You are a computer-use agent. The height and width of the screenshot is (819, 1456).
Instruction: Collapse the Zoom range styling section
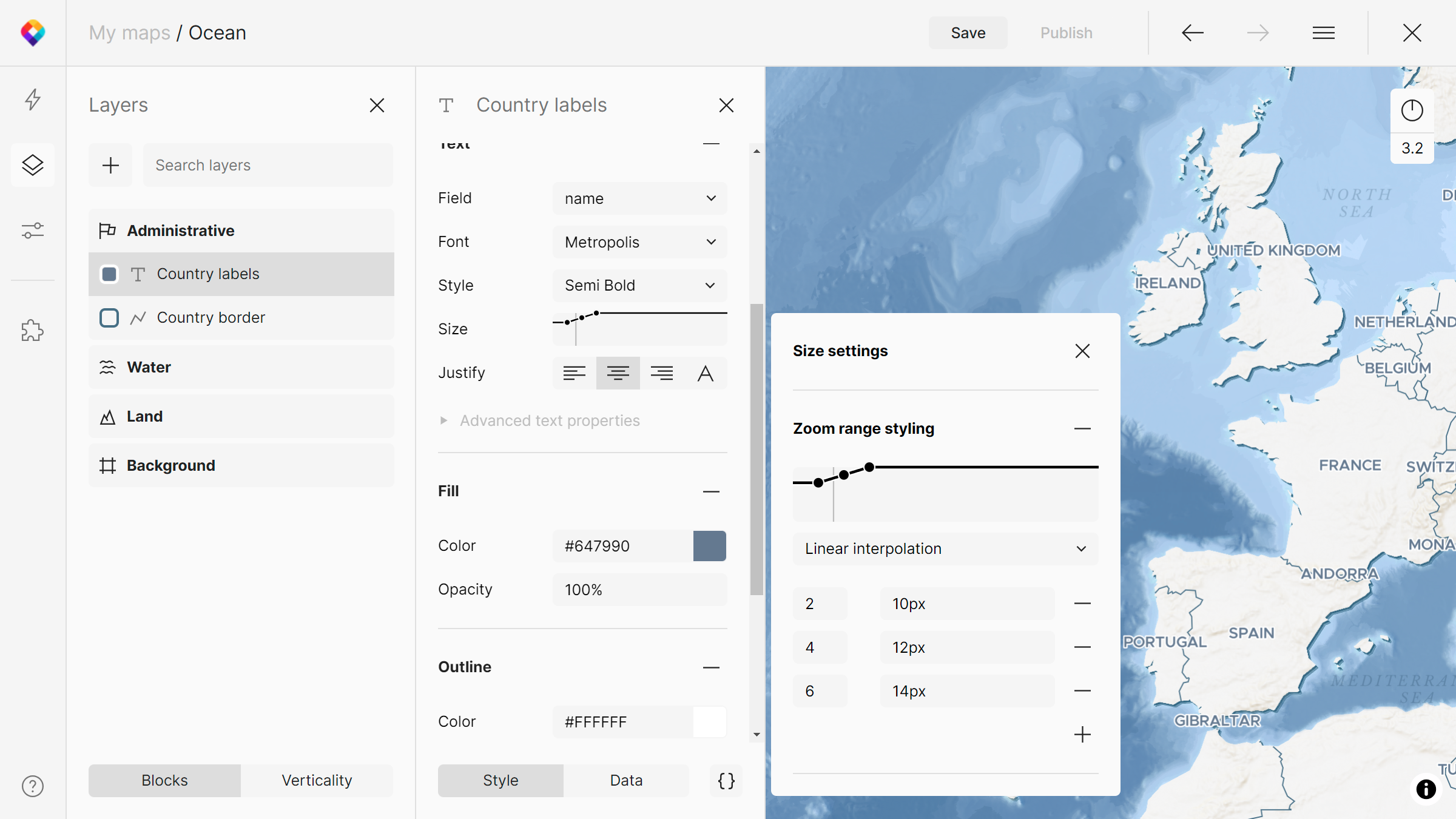pos(1083,429)
